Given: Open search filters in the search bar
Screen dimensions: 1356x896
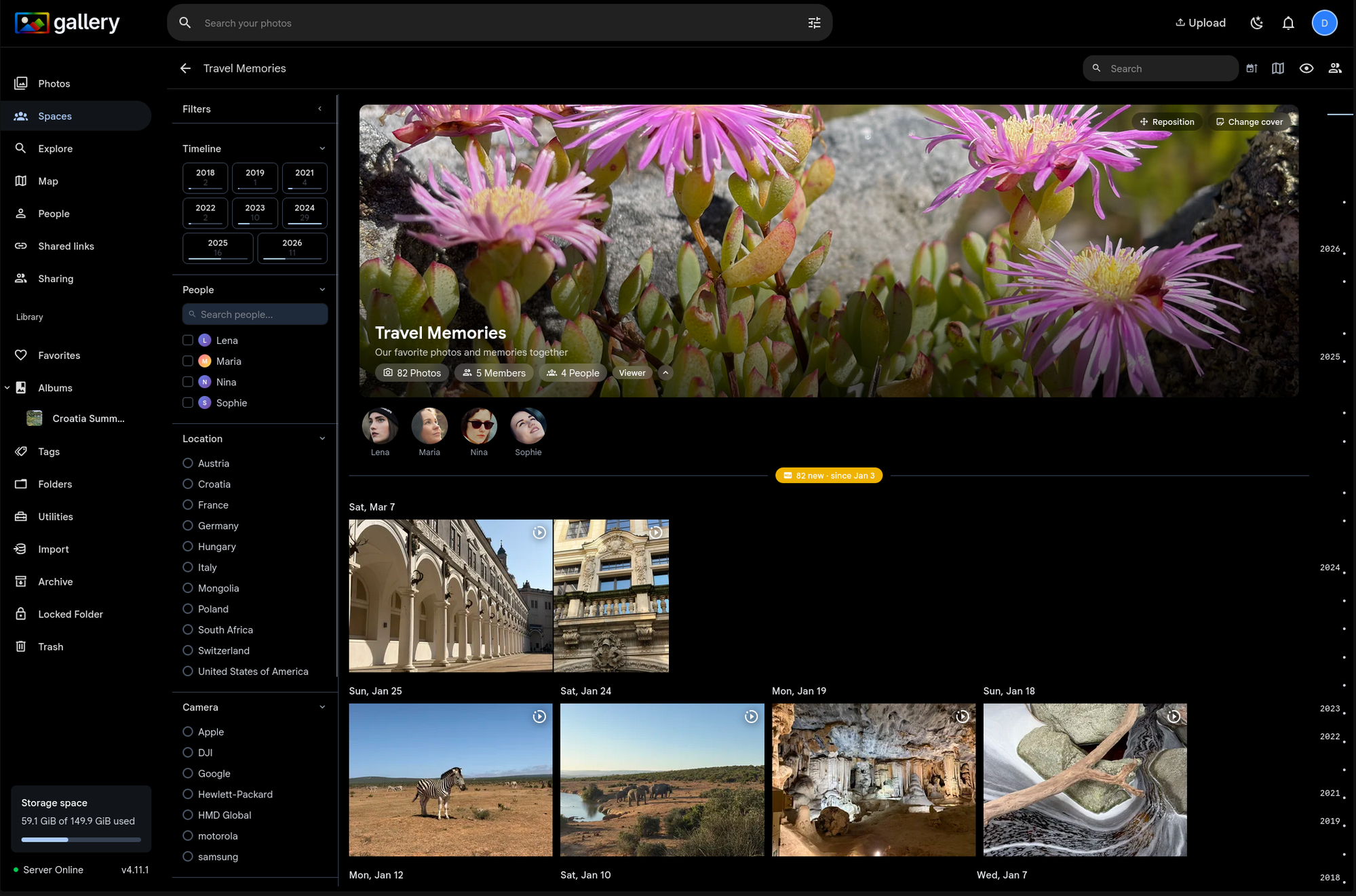Looking at the screenshot, I should tap(813, 22).
